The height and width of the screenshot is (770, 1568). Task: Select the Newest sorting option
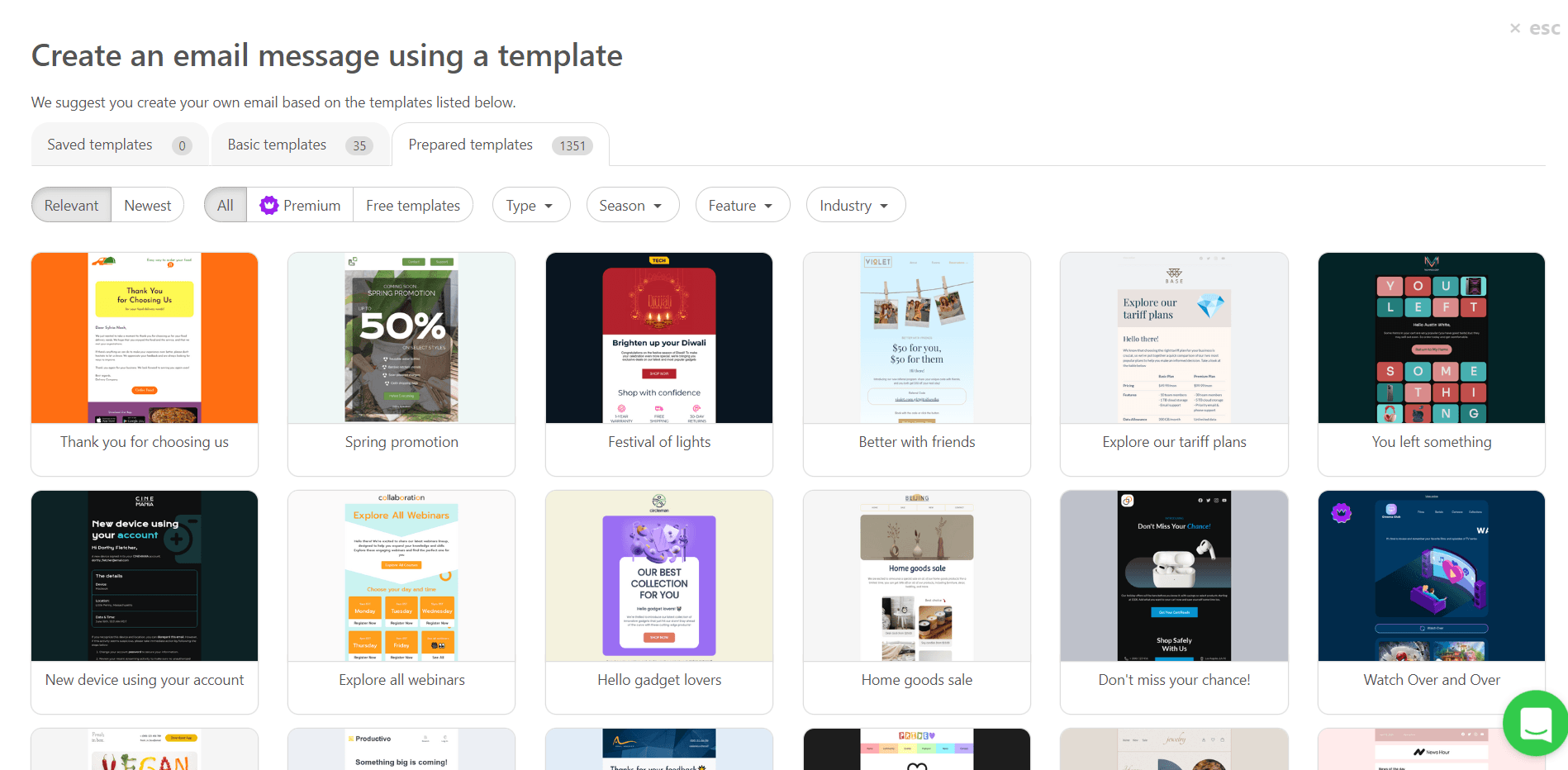point(147,205)
